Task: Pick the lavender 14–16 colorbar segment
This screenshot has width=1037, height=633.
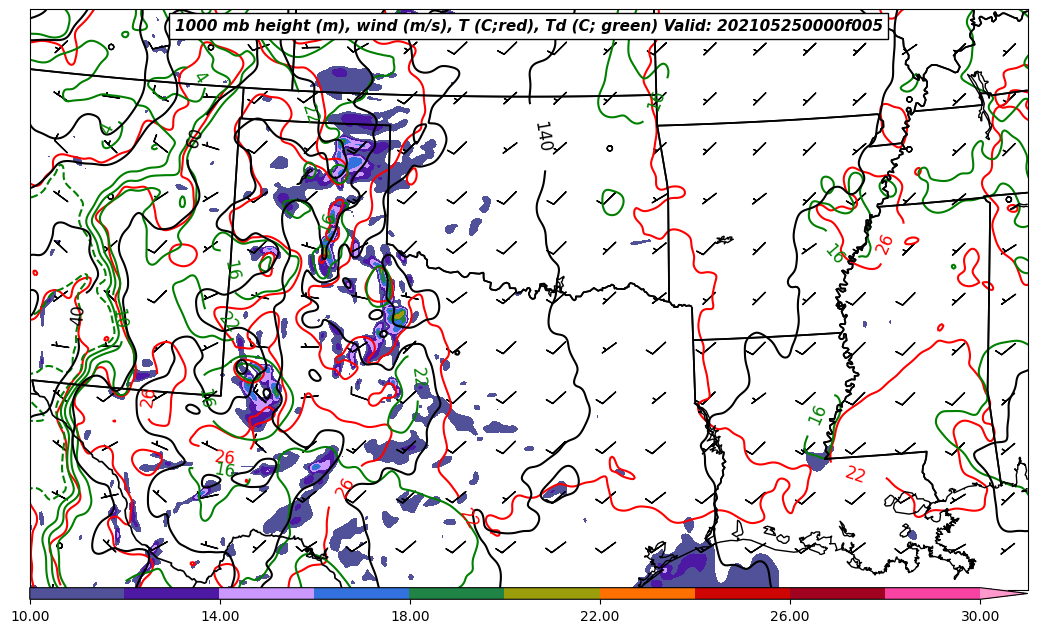Action: [x=267, y=593]
